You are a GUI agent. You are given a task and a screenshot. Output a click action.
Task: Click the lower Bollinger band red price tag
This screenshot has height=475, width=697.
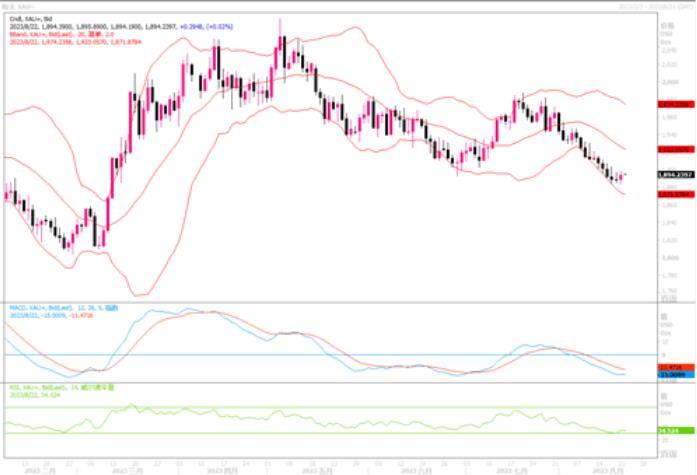pos(672,193)
